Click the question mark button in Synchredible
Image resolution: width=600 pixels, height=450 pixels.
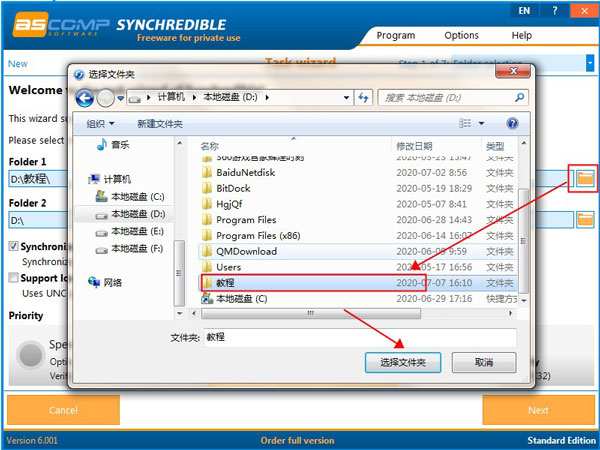pos(554,11)
